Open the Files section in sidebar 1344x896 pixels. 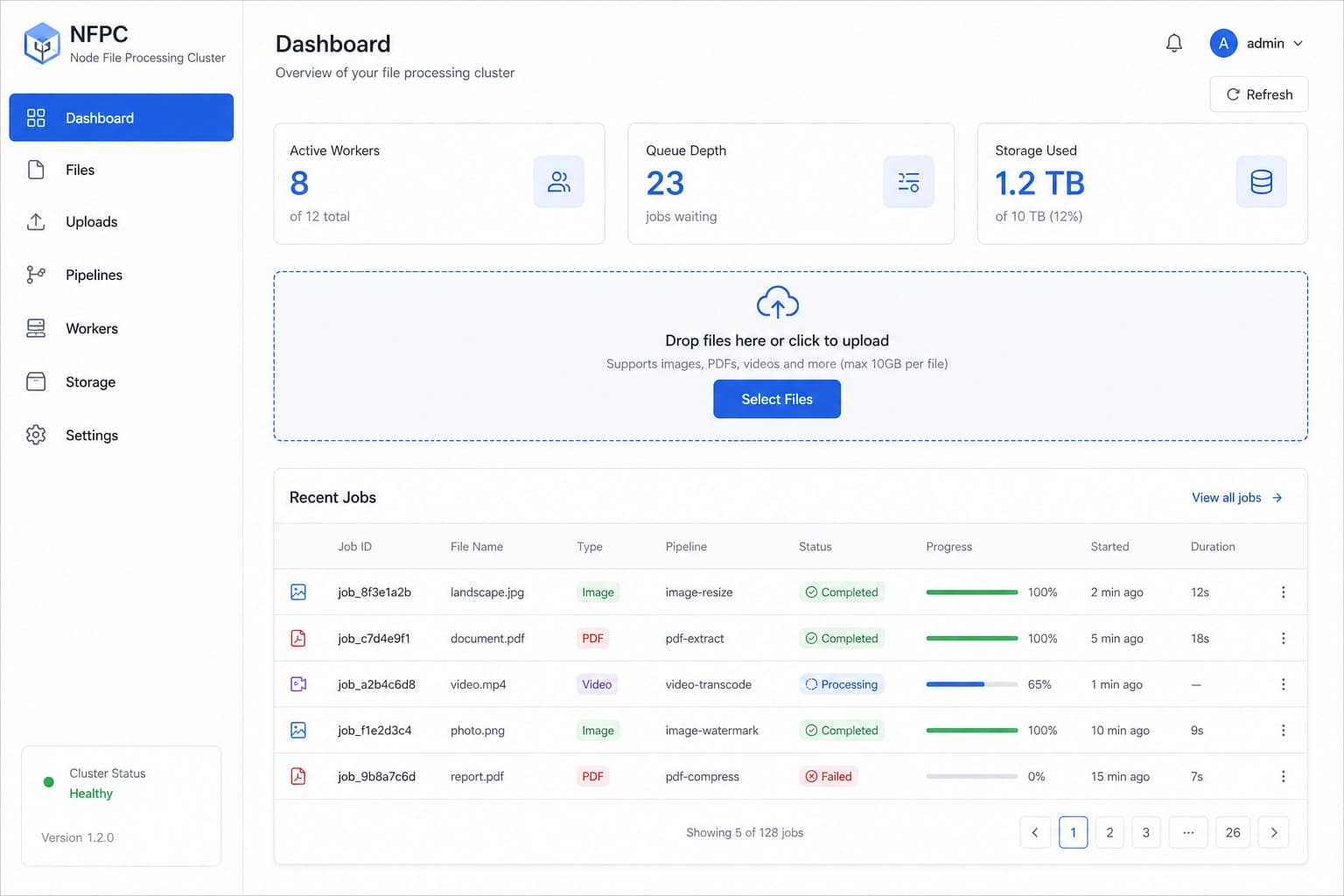(x=121, y=170)
